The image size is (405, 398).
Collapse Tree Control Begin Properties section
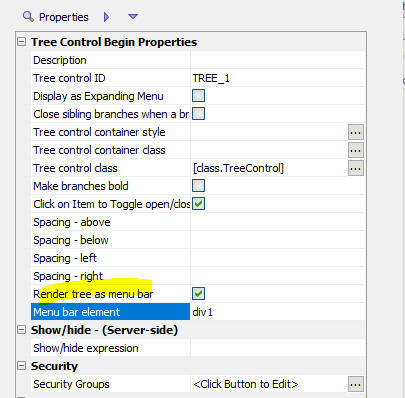tap(22, 42)
